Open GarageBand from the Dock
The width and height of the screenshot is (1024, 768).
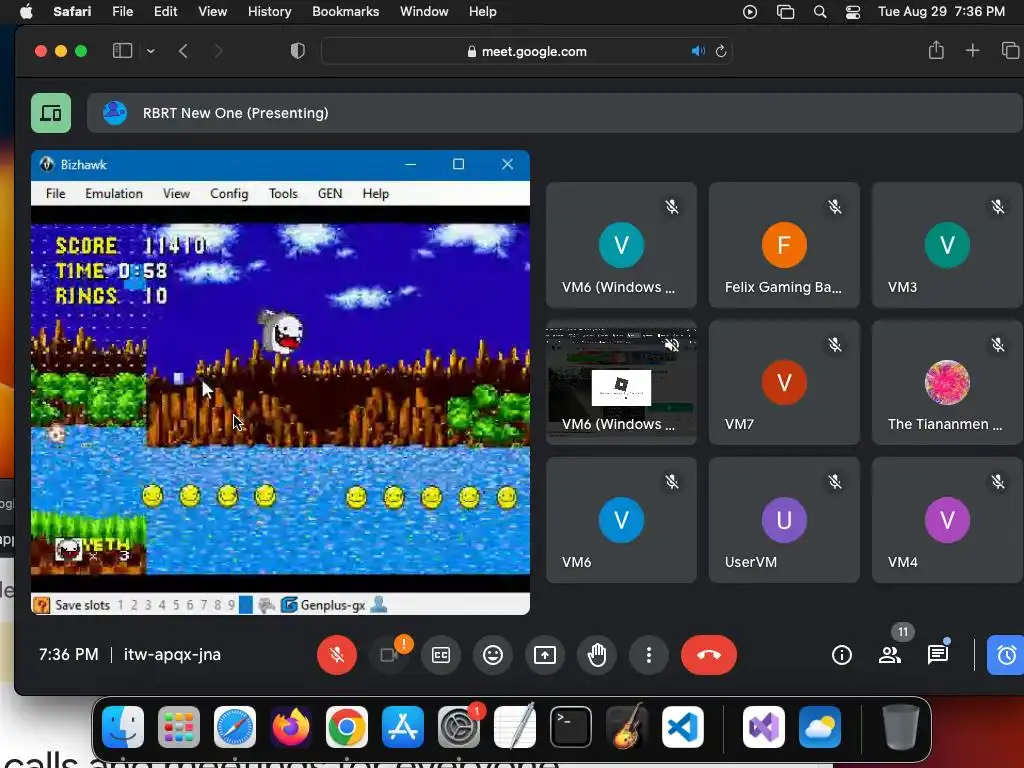pos(627,727)
